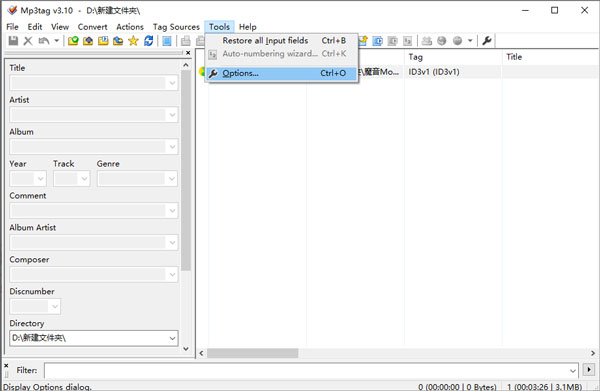Choose Restore all Input fields
Screen dimensions: 600x391
tap(282, 41)
